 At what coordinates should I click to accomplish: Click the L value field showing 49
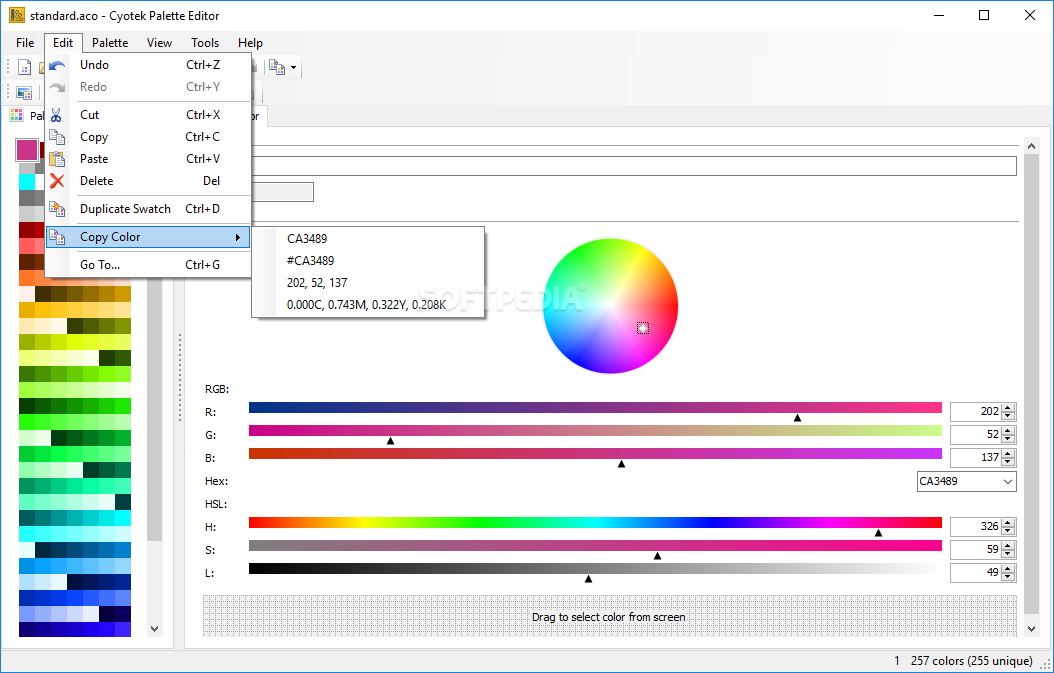(976, 573)
